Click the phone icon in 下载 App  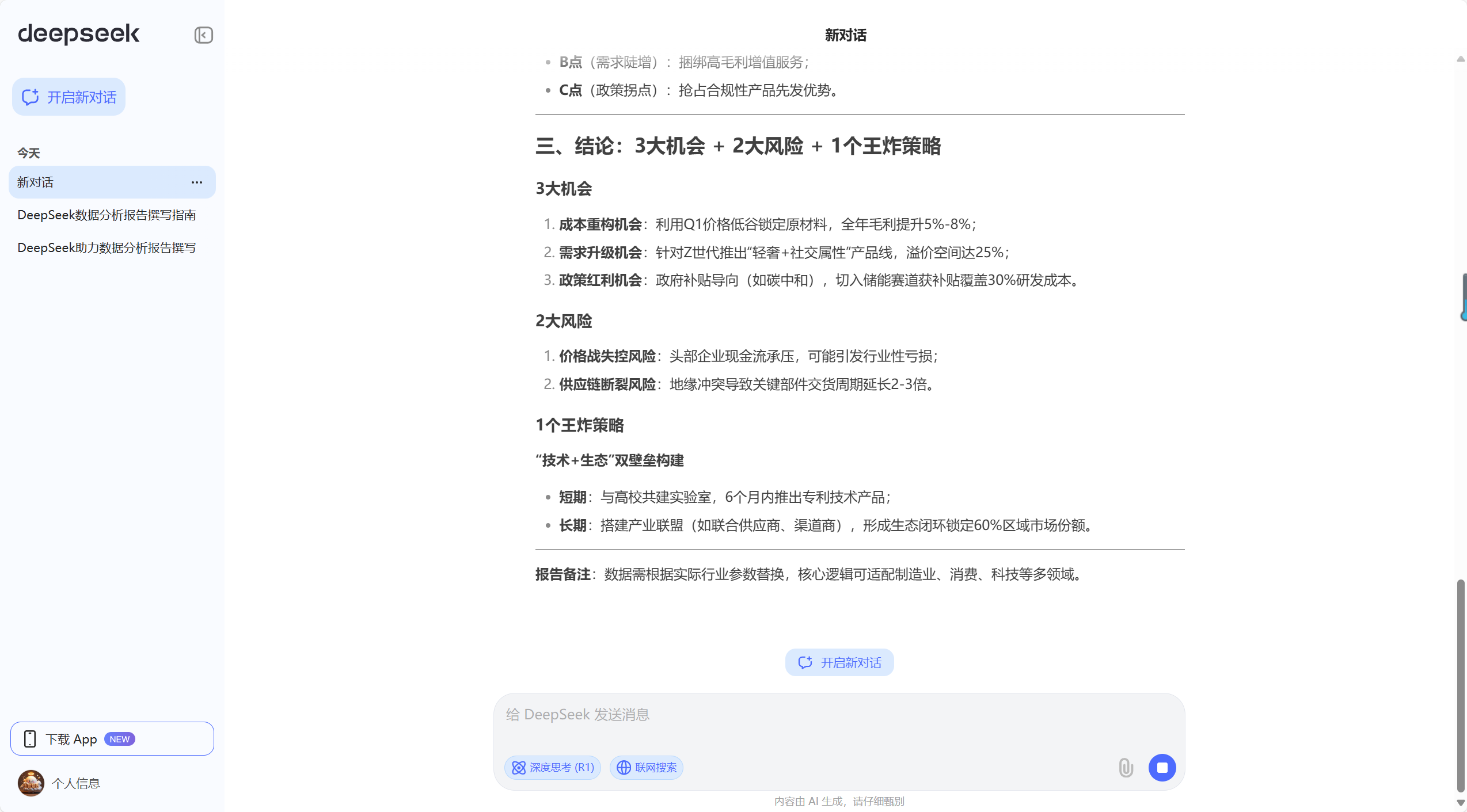point(30,739)
